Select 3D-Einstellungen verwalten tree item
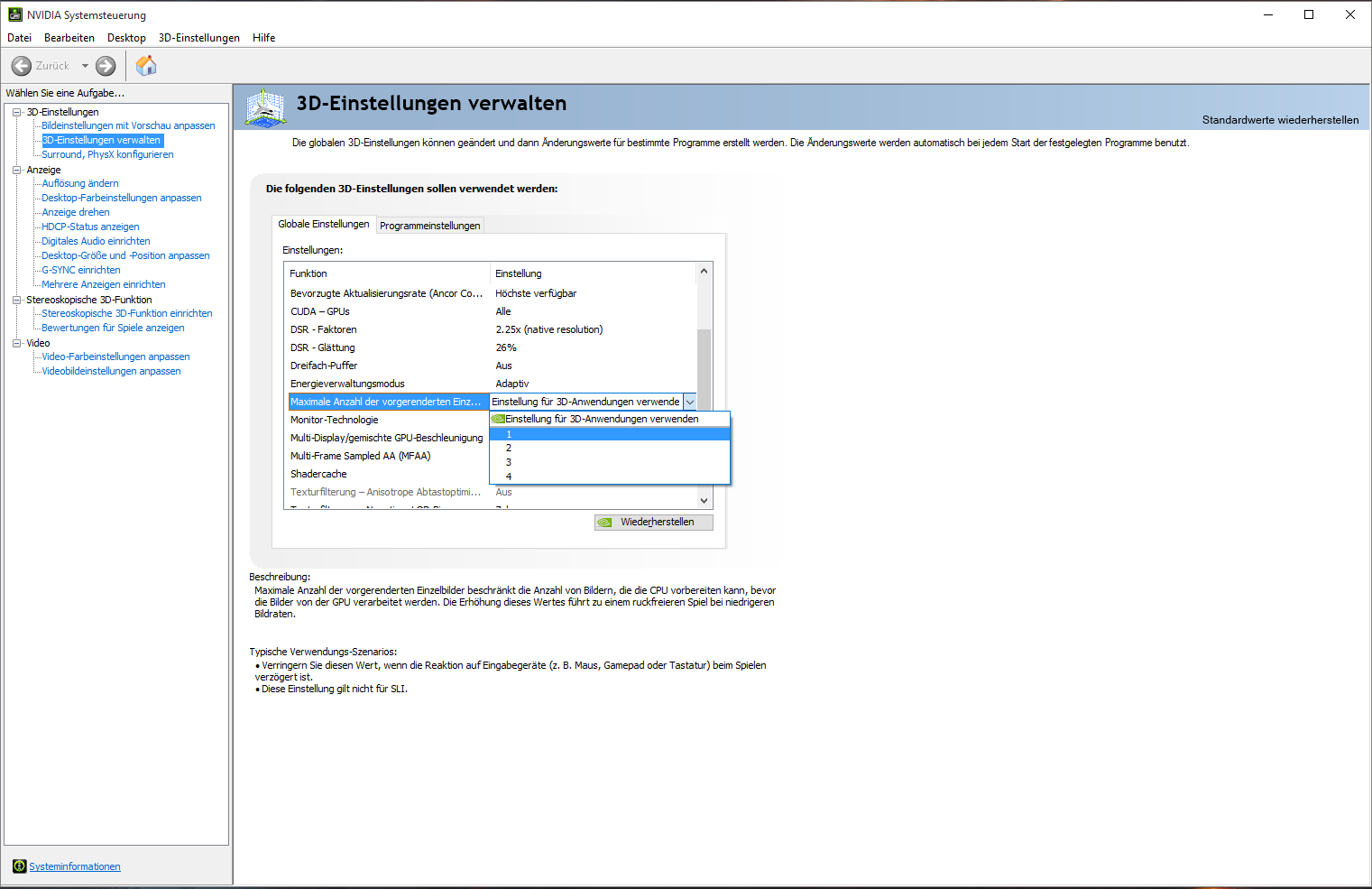The image size is (1372, 889). pyautogui.click(x=102, y=140)
